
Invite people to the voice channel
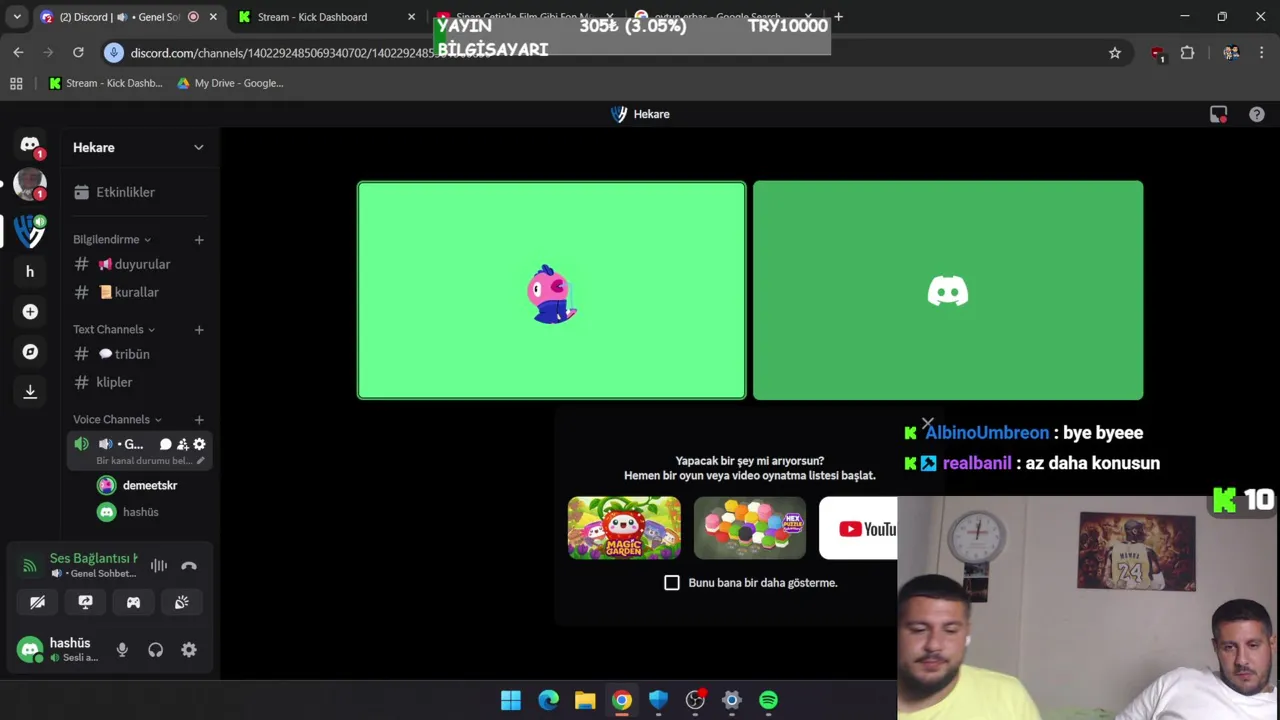pos(182,444)
